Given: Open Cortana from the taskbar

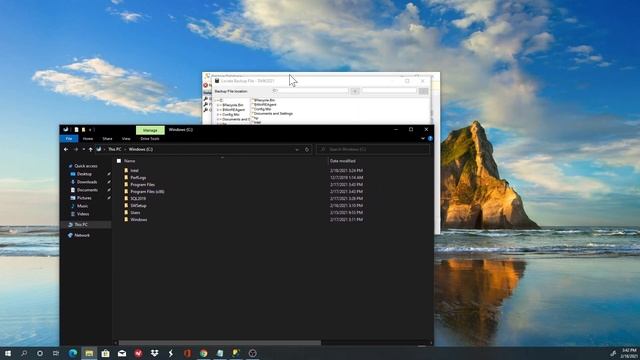Looking at the screenshot, I should pyautogui.click(x=40, y=353).
